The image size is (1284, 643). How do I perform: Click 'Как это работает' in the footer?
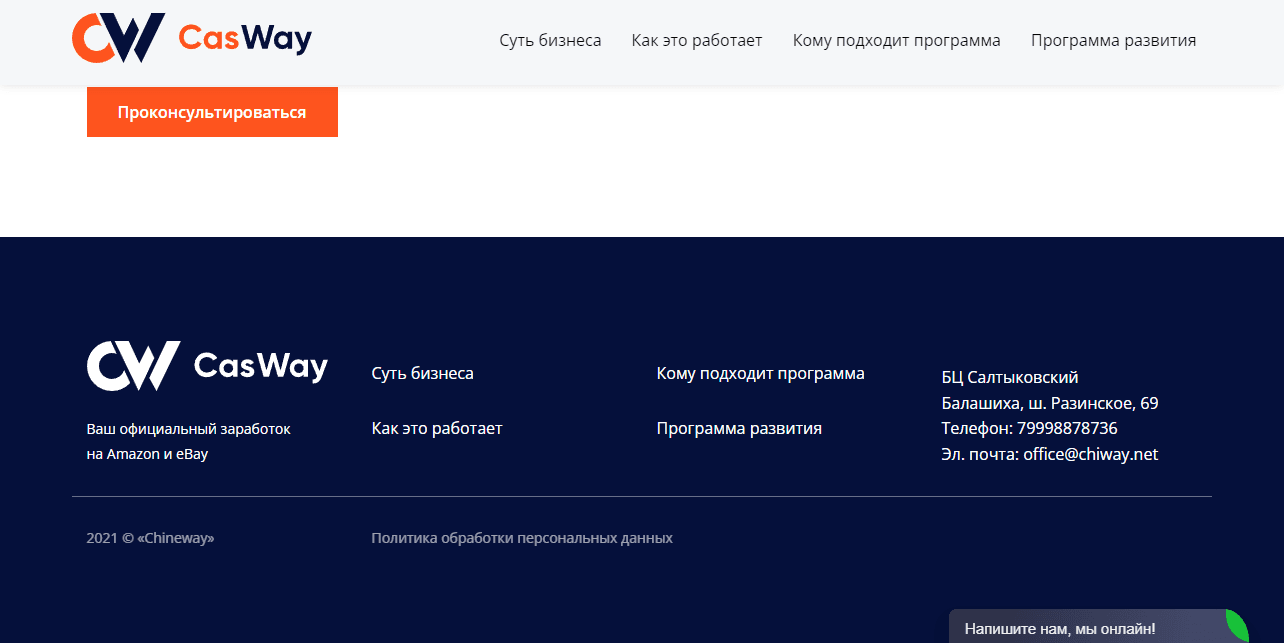[x=437, y=427]
